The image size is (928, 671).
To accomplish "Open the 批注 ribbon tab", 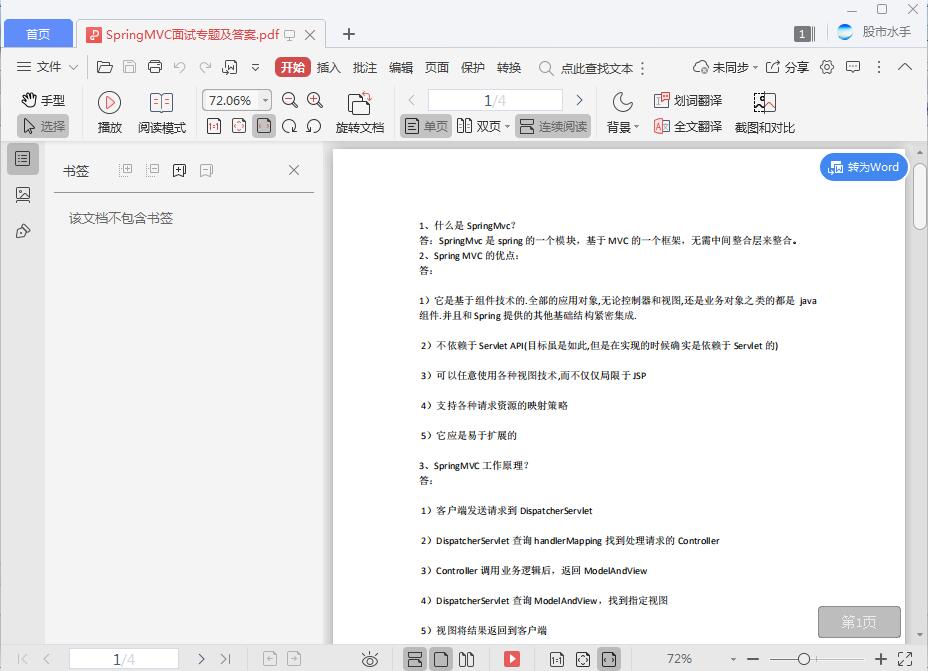I will 365,67.
